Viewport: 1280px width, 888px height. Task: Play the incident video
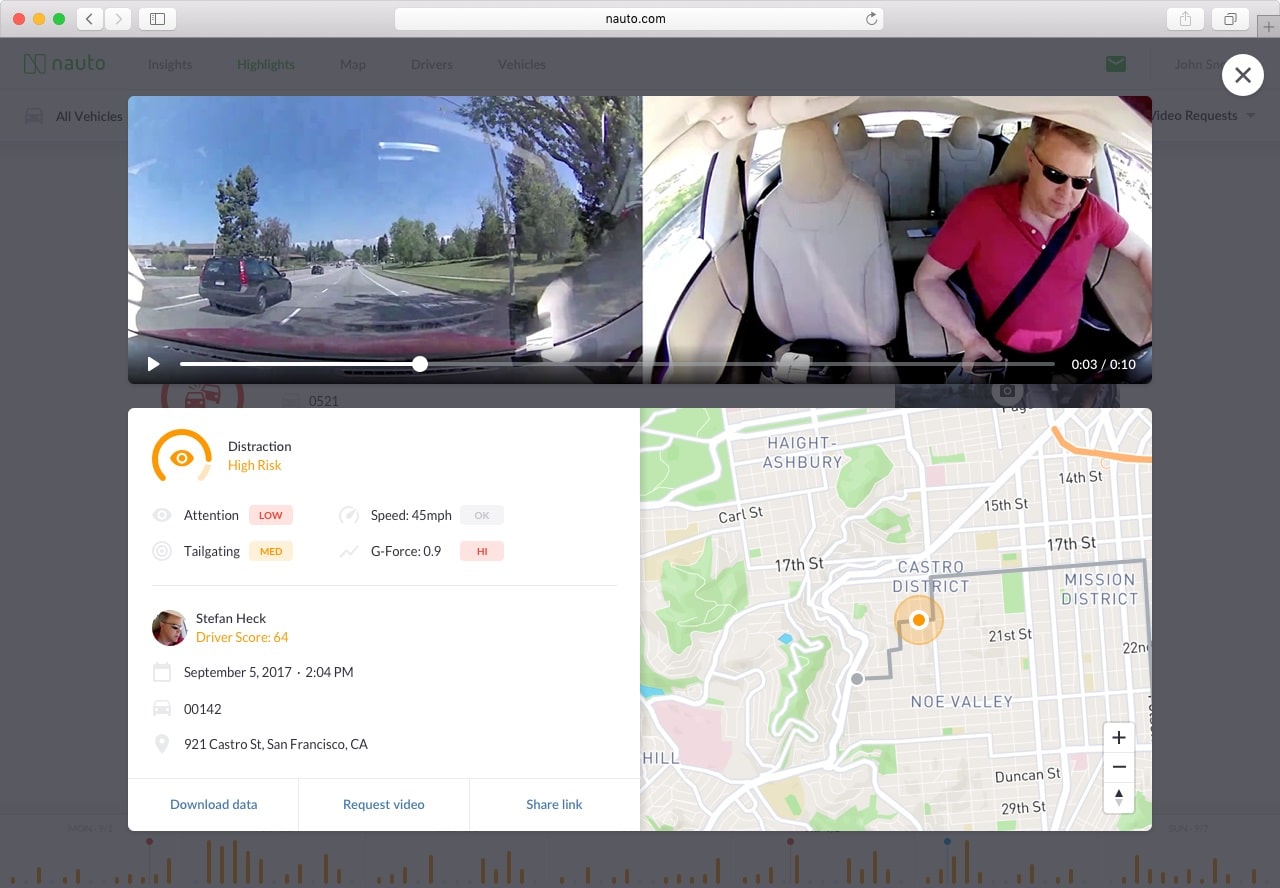point(153,364)
